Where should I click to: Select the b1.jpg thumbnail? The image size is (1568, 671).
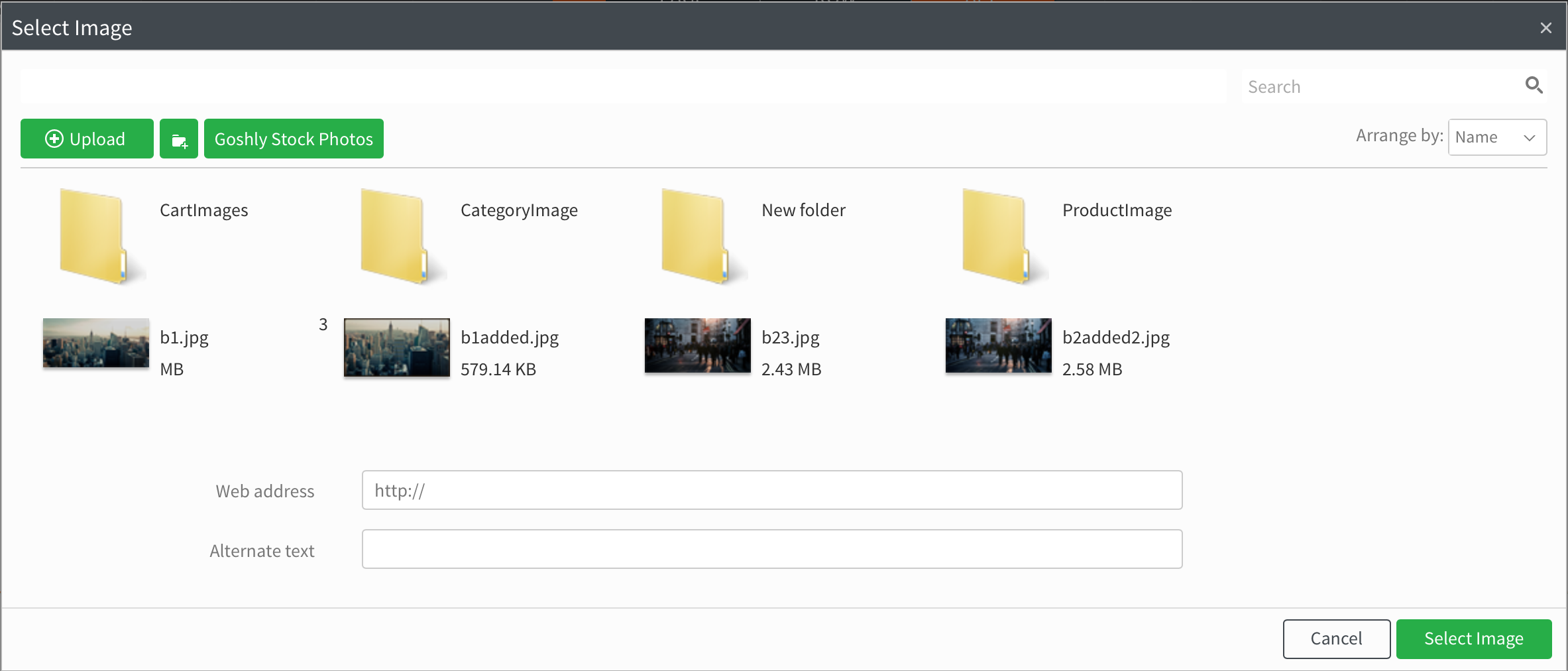pos(96,343)
